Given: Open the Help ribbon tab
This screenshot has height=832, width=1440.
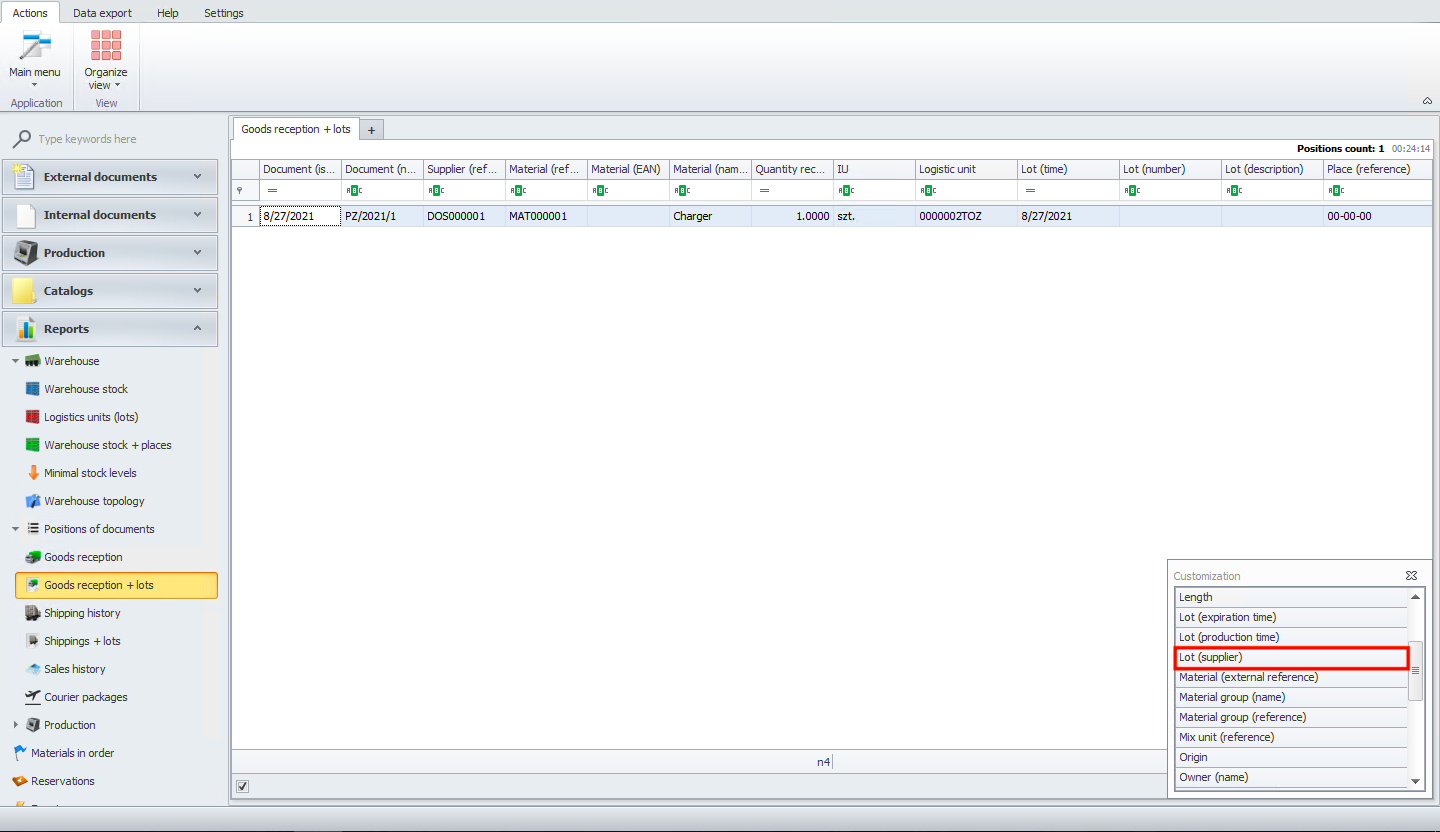Looking at the screenshot, I should point(168,13).
